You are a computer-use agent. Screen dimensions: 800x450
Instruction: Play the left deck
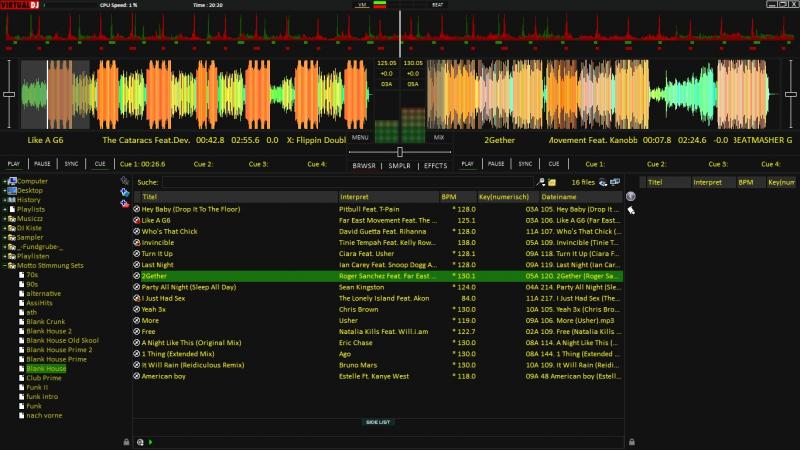click(14, 164)
